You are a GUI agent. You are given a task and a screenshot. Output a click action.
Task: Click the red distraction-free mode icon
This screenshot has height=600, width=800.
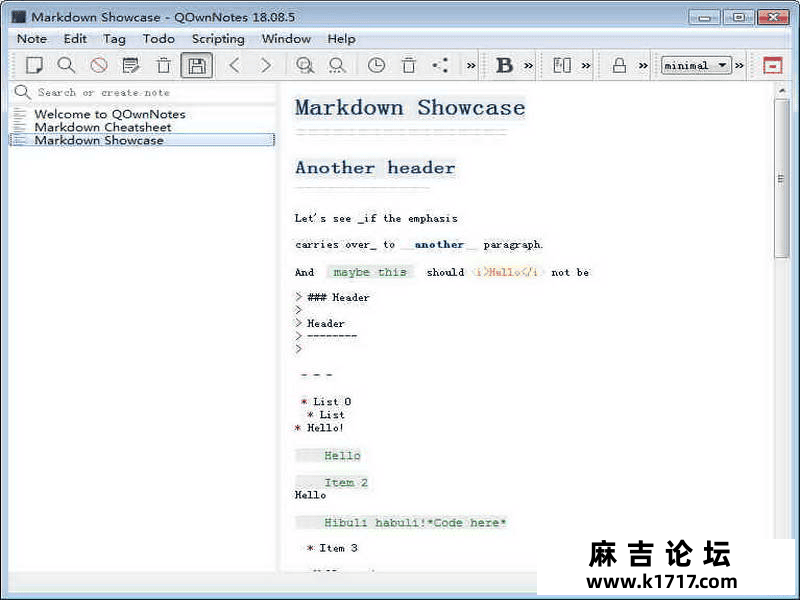click(x=772, y=65)
